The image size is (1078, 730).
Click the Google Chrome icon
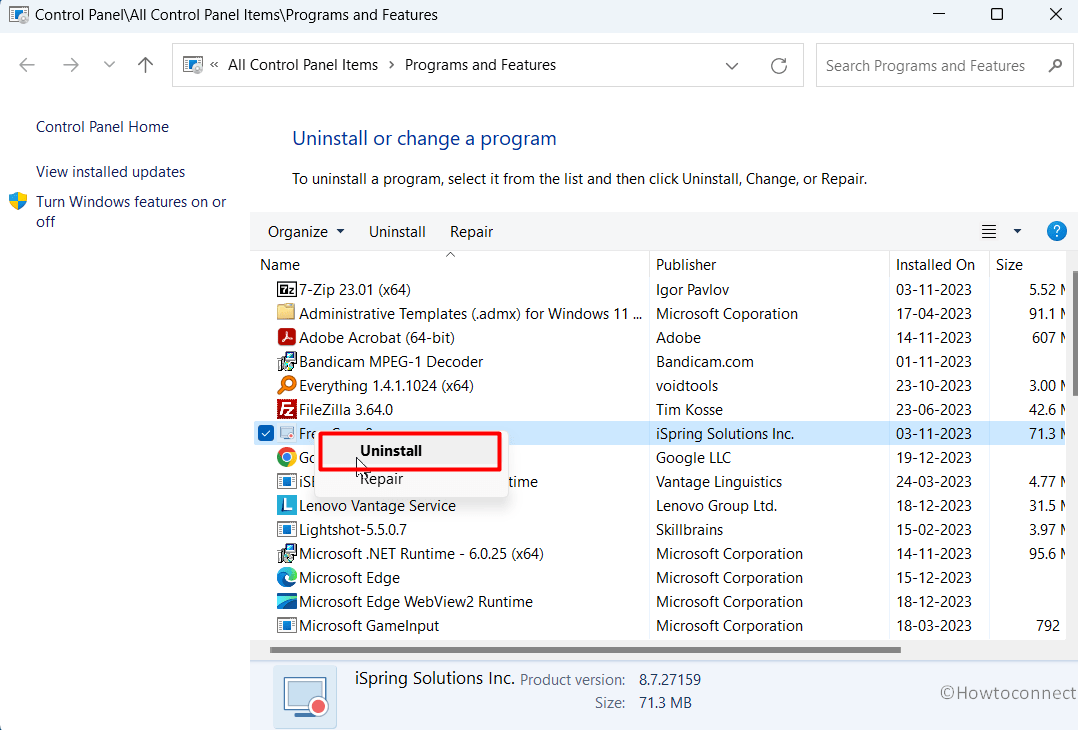tap(286, 457)
